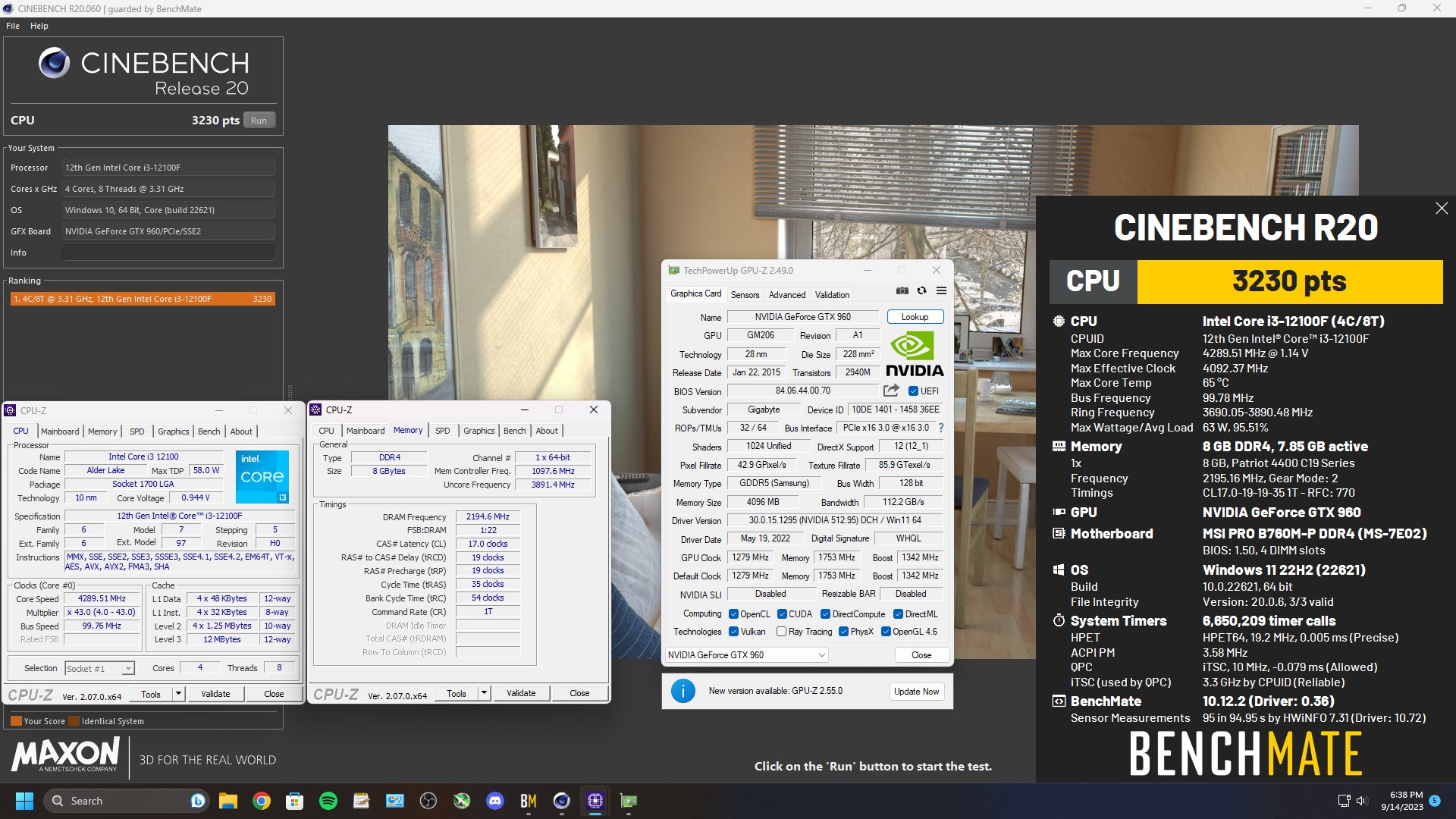Close the BenchMate result overlay with X
Screen dimensions: 1456x819
1442,209
